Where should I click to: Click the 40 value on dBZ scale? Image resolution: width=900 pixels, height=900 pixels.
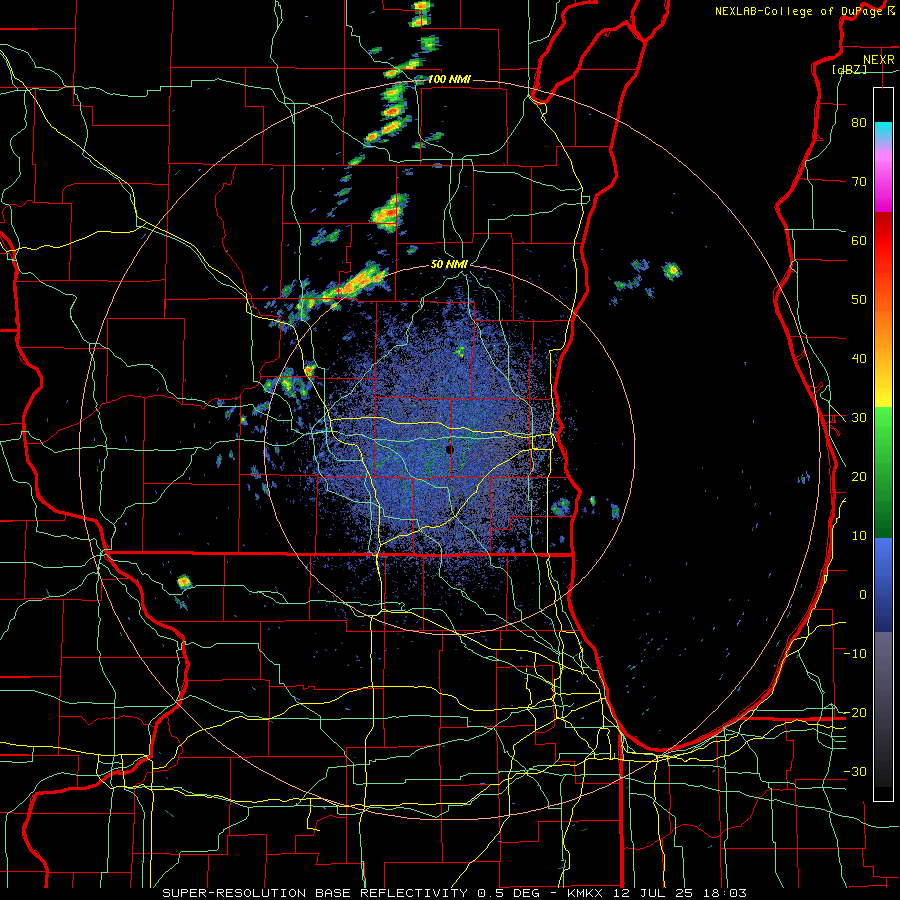click(x=859, y=359)
